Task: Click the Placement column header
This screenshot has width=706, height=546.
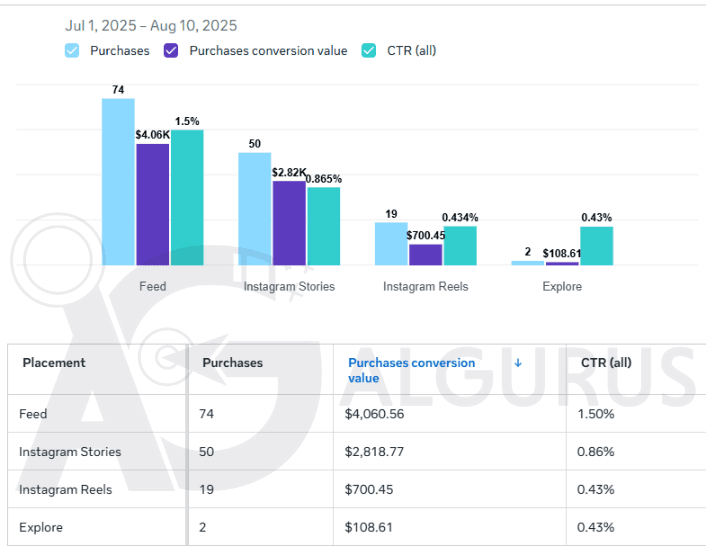Action: (x=54, y=363)
